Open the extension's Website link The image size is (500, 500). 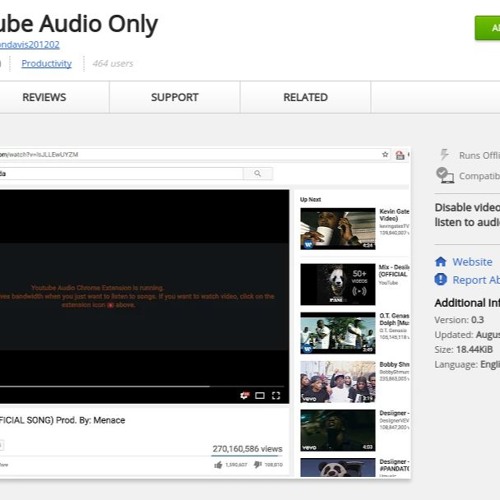click(472, 262)
